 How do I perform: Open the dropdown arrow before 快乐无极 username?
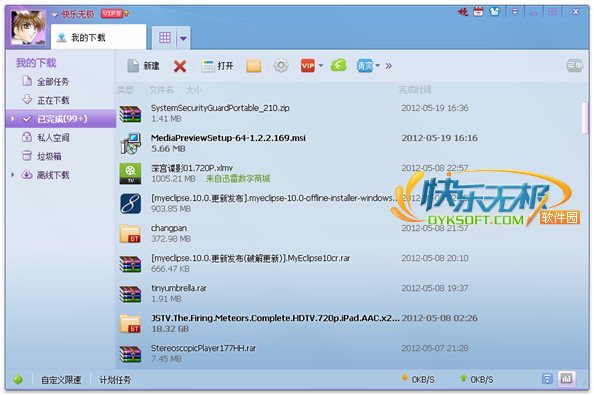[55, 15]
